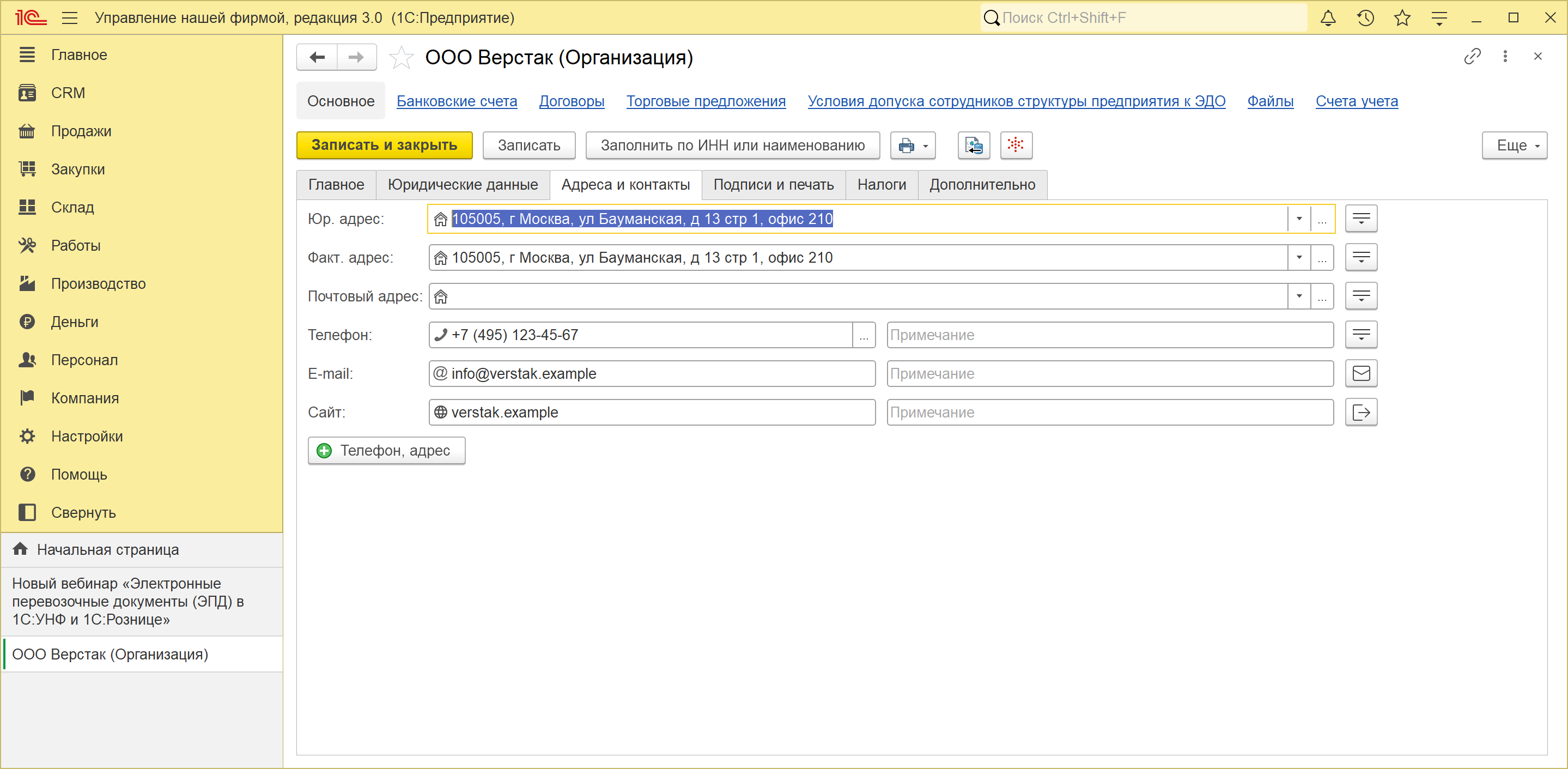Open the Торговые предложения link

pos(706,101)
